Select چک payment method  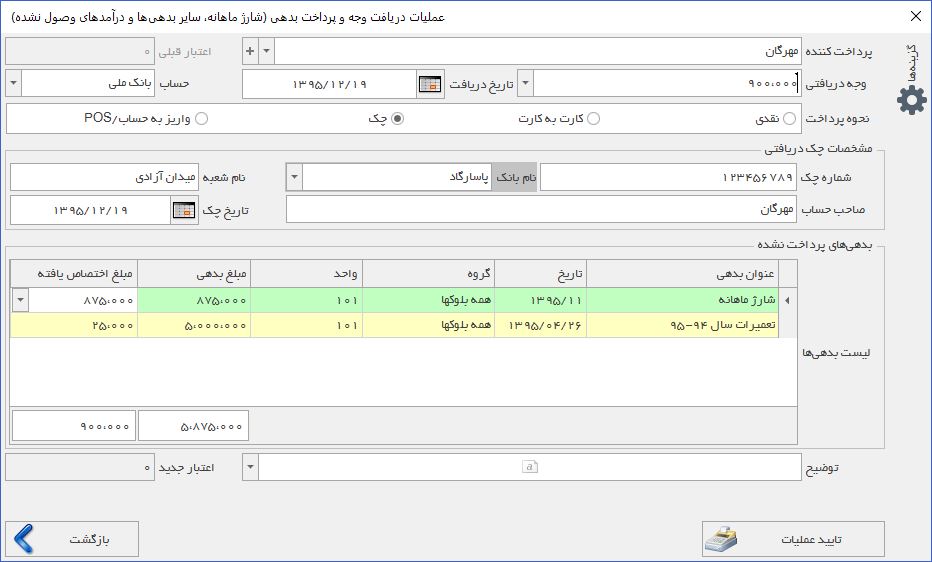(x=397, y=119)
